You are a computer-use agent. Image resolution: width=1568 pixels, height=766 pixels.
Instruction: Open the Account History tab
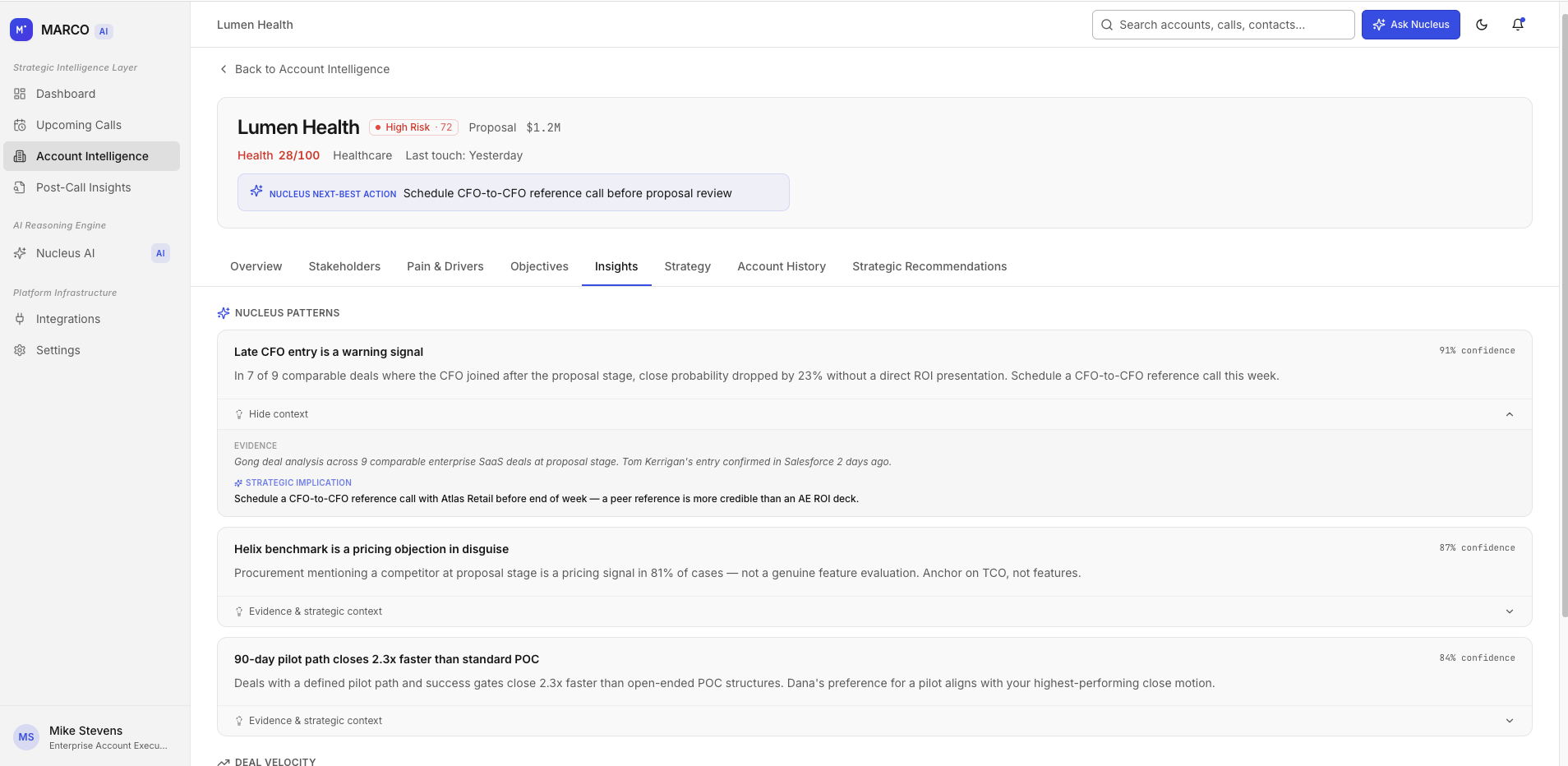click(x=782, y=266)
